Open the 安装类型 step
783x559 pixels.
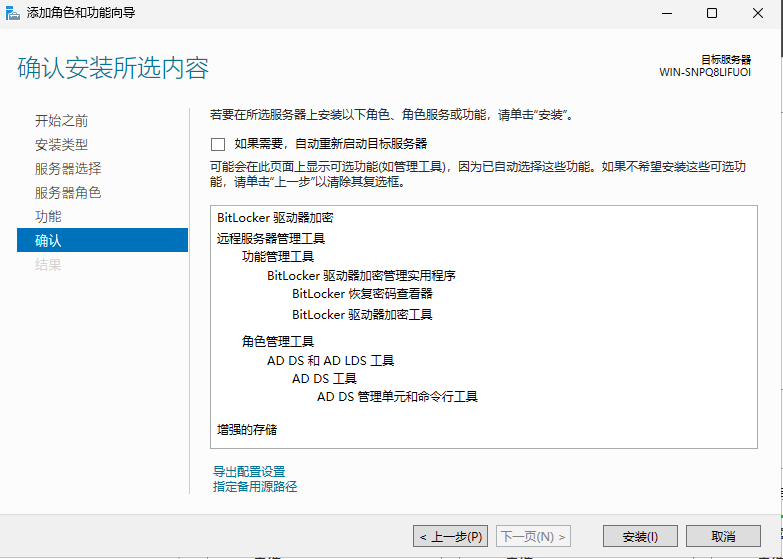coord(61,145)
